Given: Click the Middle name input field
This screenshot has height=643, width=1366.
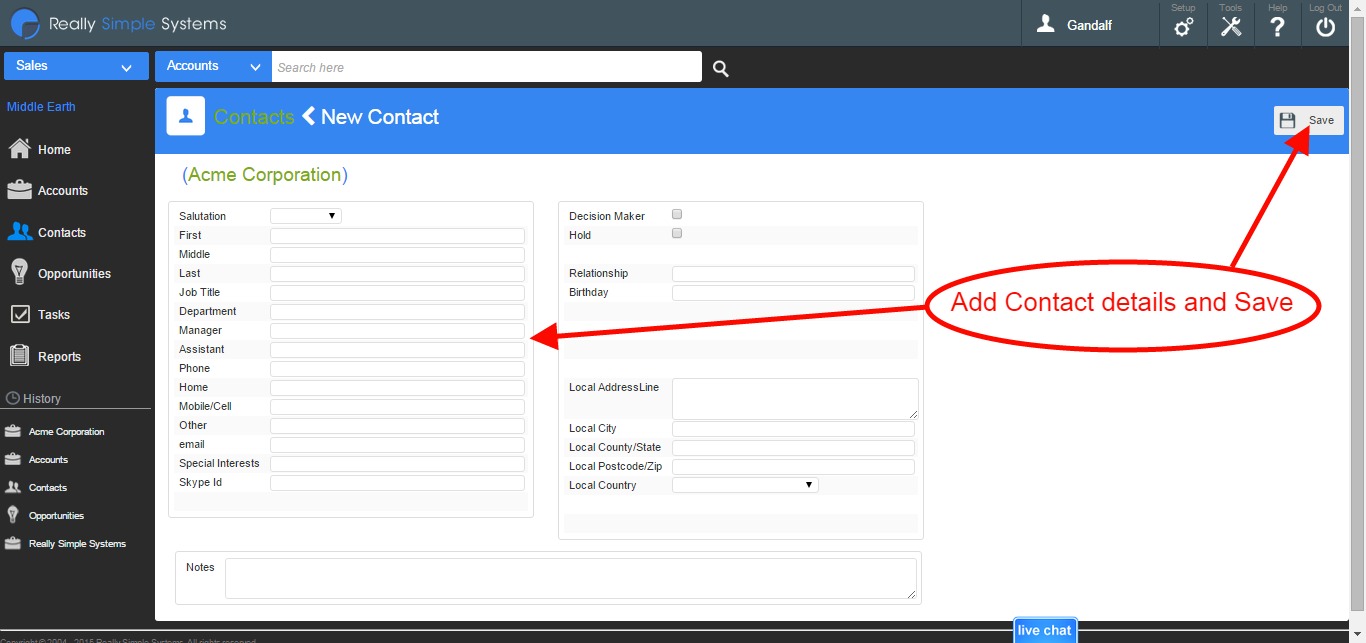Looking at the screenshot, I should (x=397, y=255).
